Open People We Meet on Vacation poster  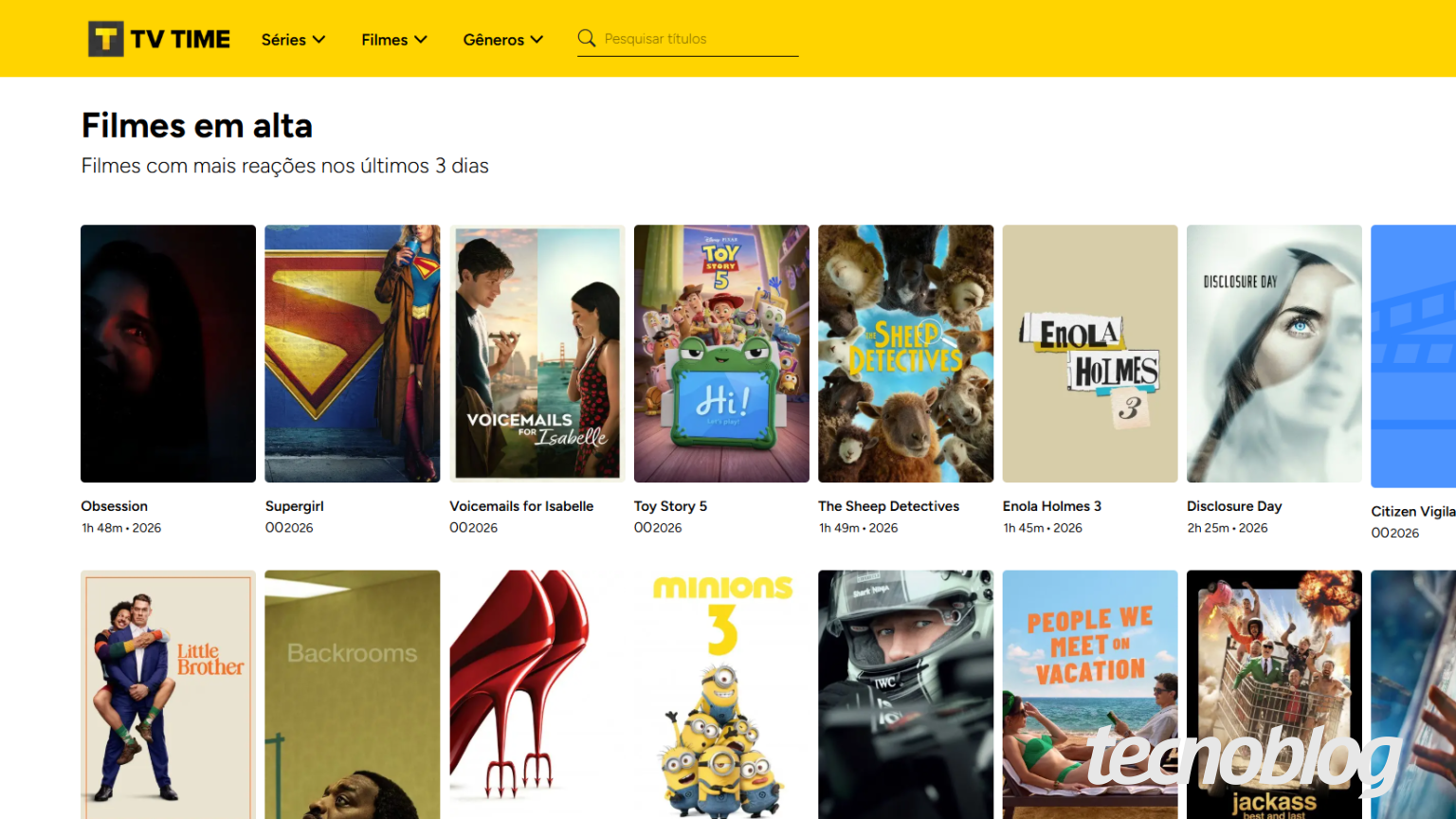1090,695
